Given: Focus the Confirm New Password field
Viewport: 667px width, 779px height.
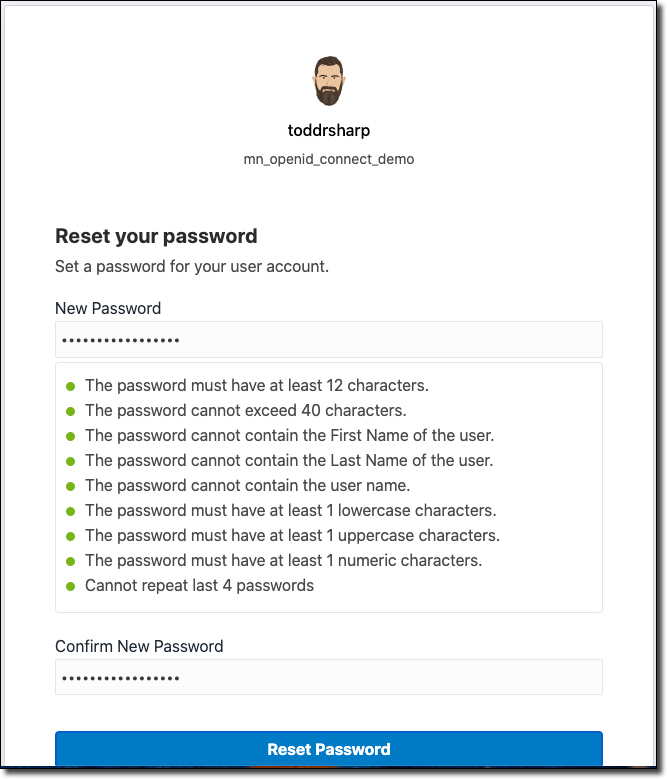Looking at the screenshot, I should (328, 677).
